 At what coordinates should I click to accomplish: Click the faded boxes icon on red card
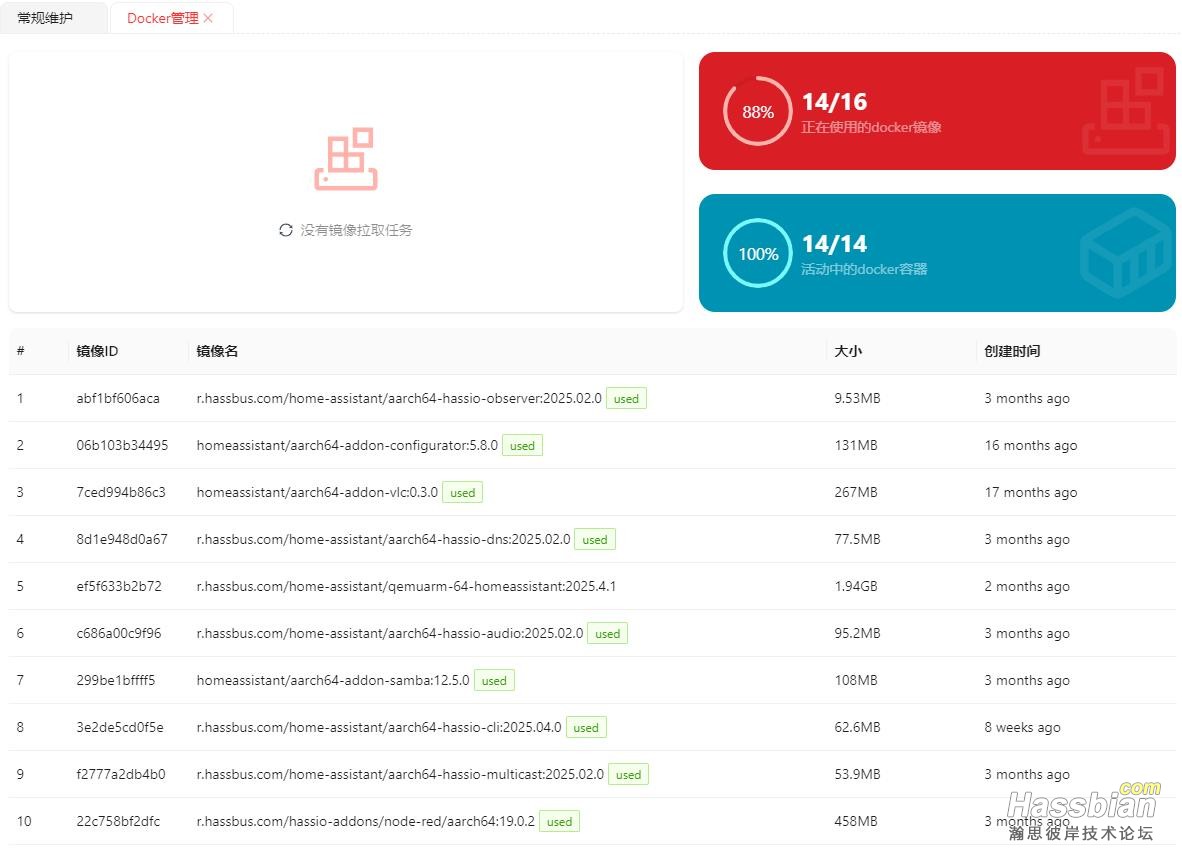point(1126,111)
